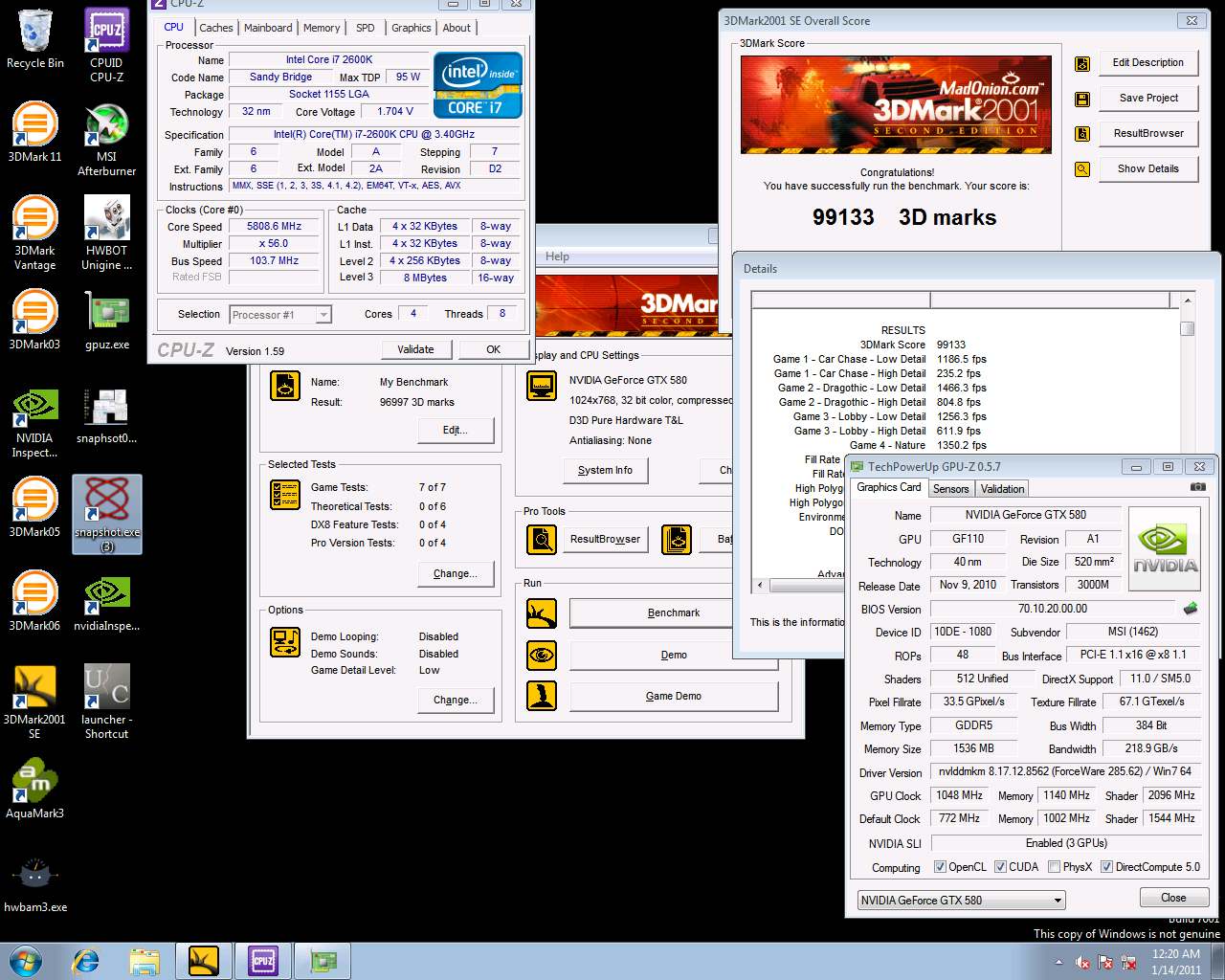Launch the CPUID CPU-Z desktop shortcut

[106, 46]
